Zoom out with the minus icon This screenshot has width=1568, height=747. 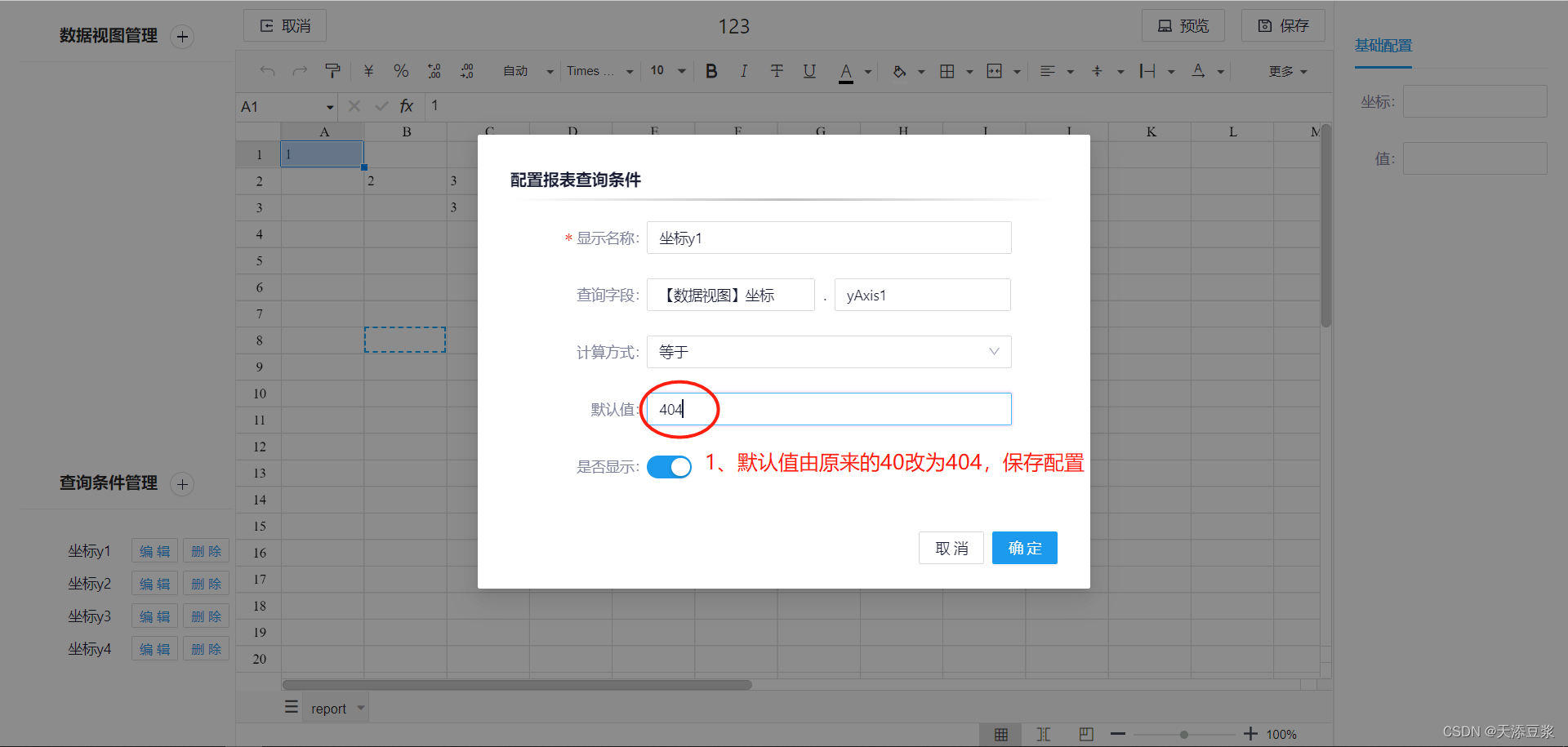coord(1118,734)
